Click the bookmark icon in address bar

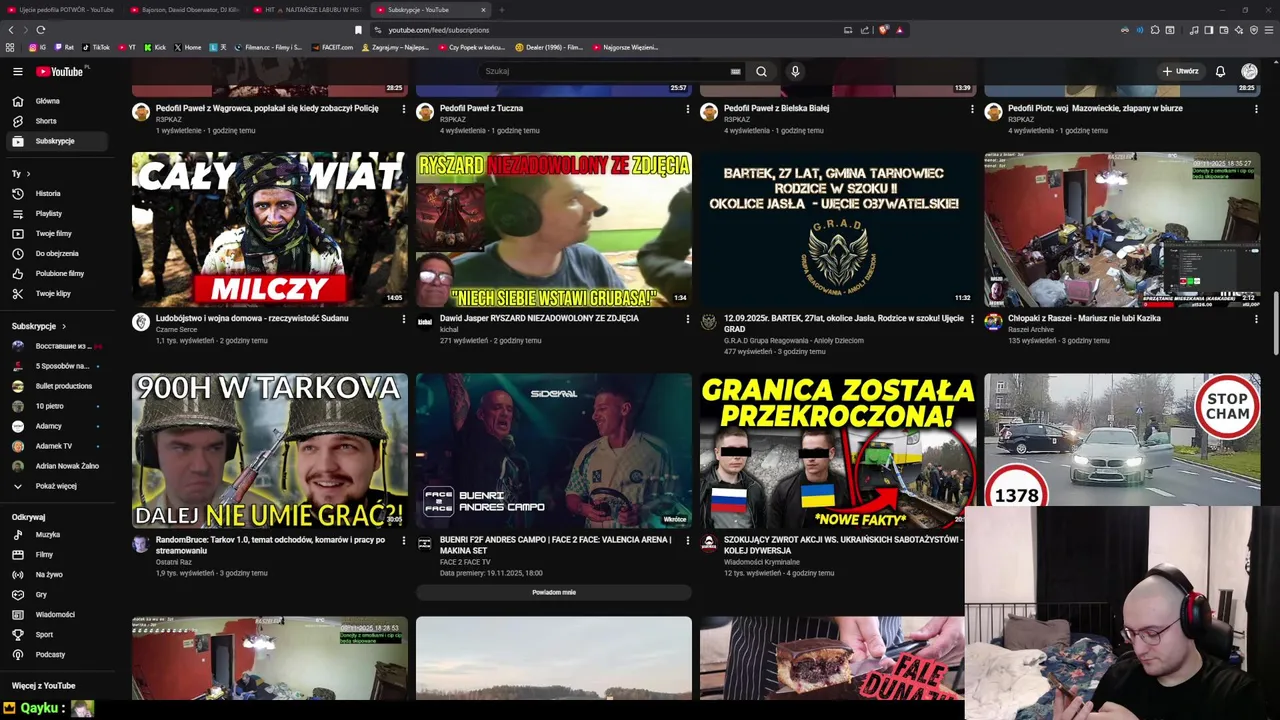(x=358, y=30)
